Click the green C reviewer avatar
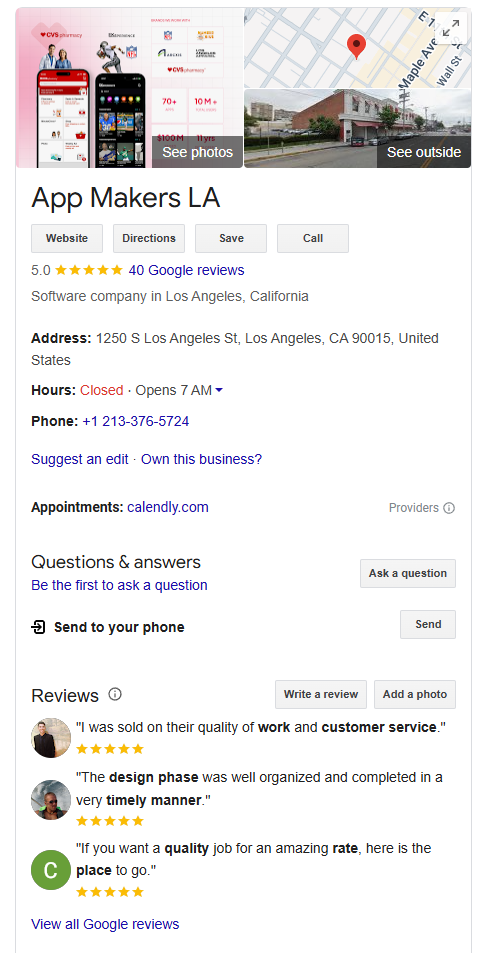Viewport: 481px width, 953px height. point(51,870)
